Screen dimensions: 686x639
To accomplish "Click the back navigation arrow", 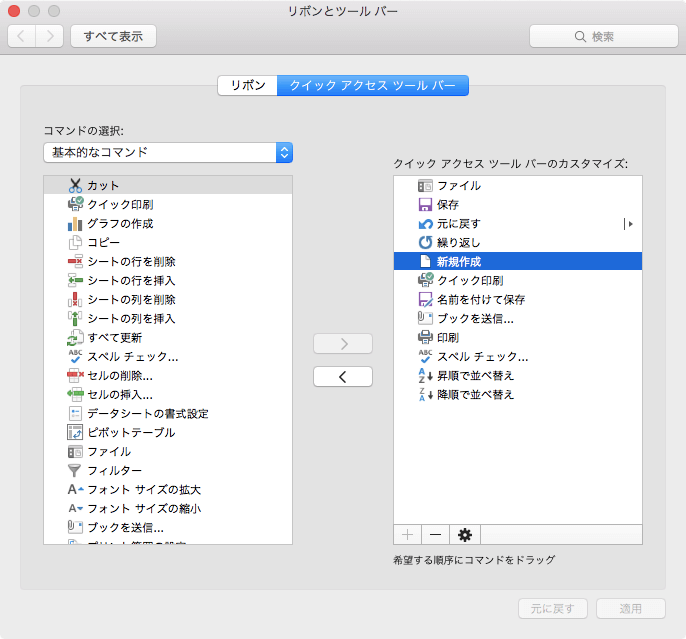I will point(21,36).
